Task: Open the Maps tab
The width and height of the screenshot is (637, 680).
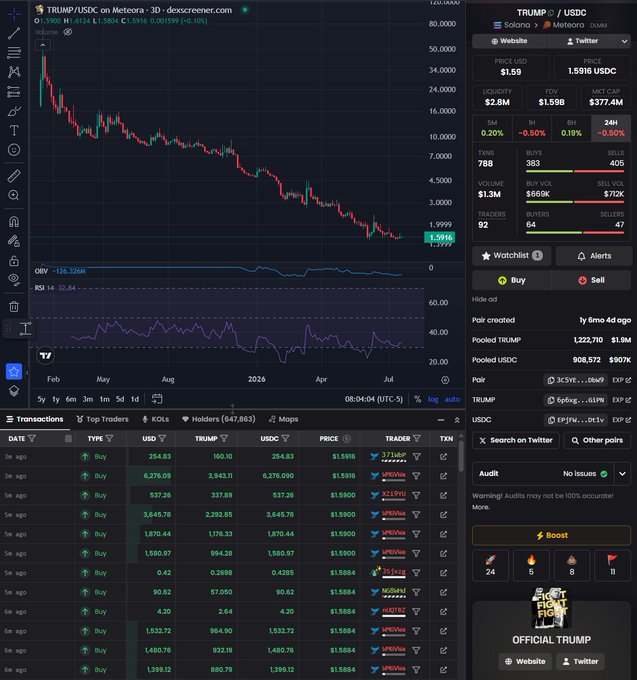Action: pyautogui.click(x=283, y=419)
